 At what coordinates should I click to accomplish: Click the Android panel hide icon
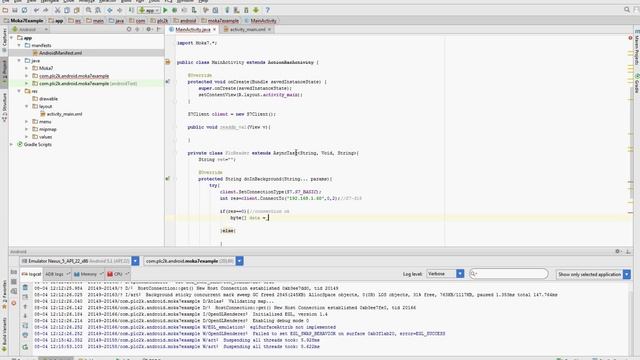[x=628, y=251]
